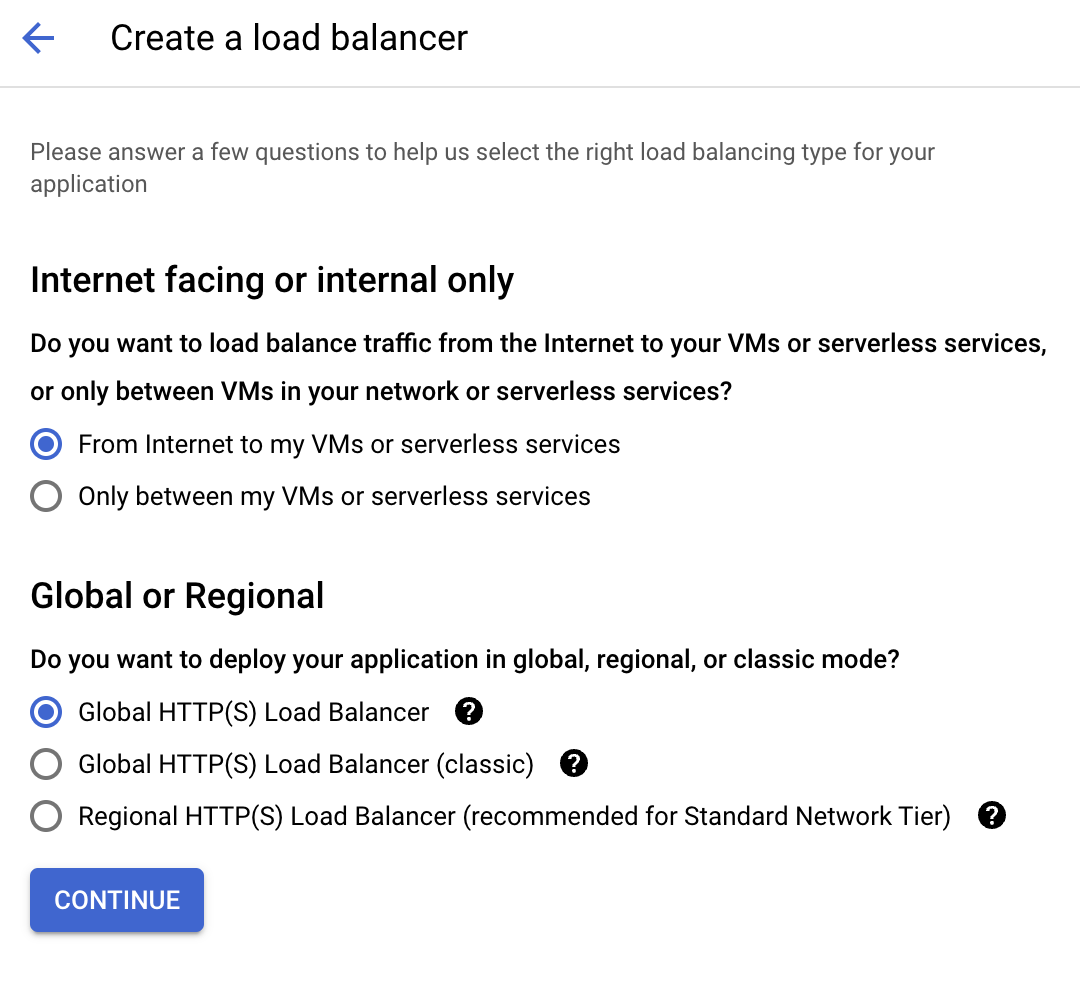Pick Global HTTP(S) Load Balancer (classic) radio
The width and height of the screenshot is (1080, 990).
(x=46, y=764)
